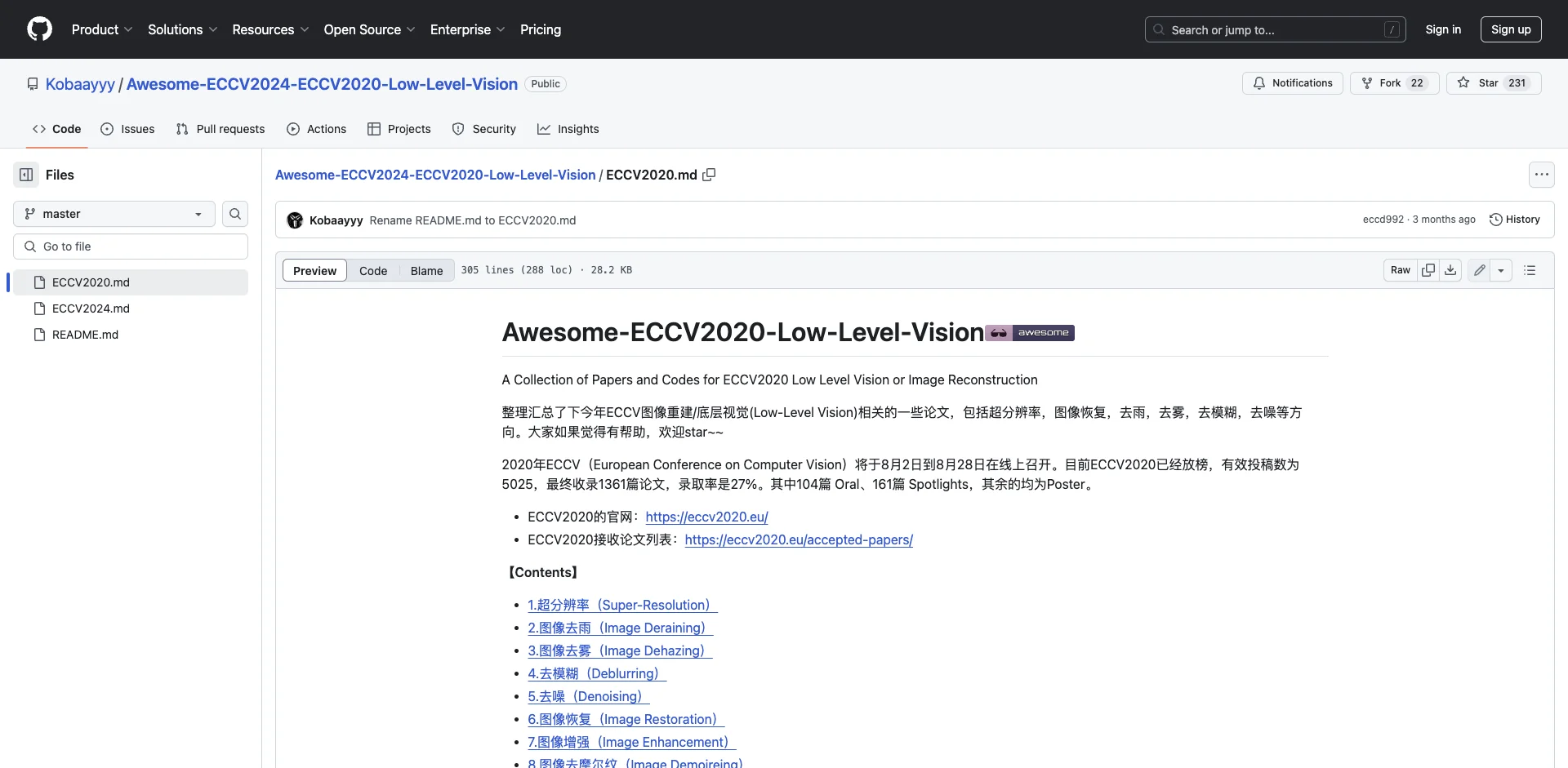Viewport: 1568px width, 768px height.
Task: Expand the Solutions menu
Action: [182, 29]
